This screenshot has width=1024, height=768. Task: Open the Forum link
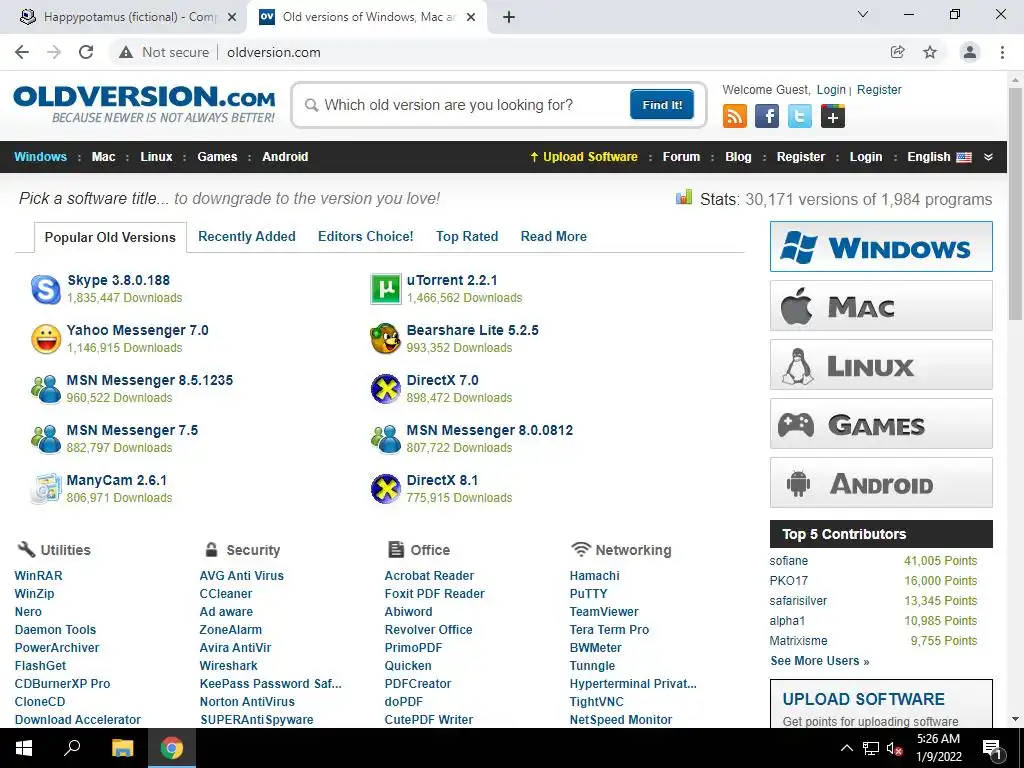click(x=681, y=157)
